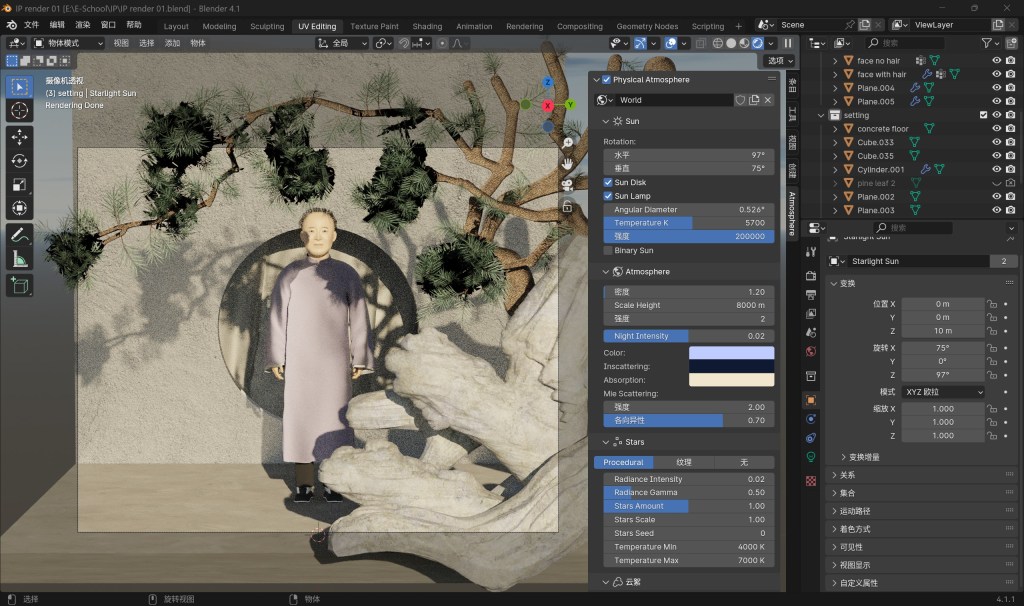The width and height of the screenshot is (1024, 606).
Task: Click the zoom magnifier viewport icon
Action: coord(567,142)
